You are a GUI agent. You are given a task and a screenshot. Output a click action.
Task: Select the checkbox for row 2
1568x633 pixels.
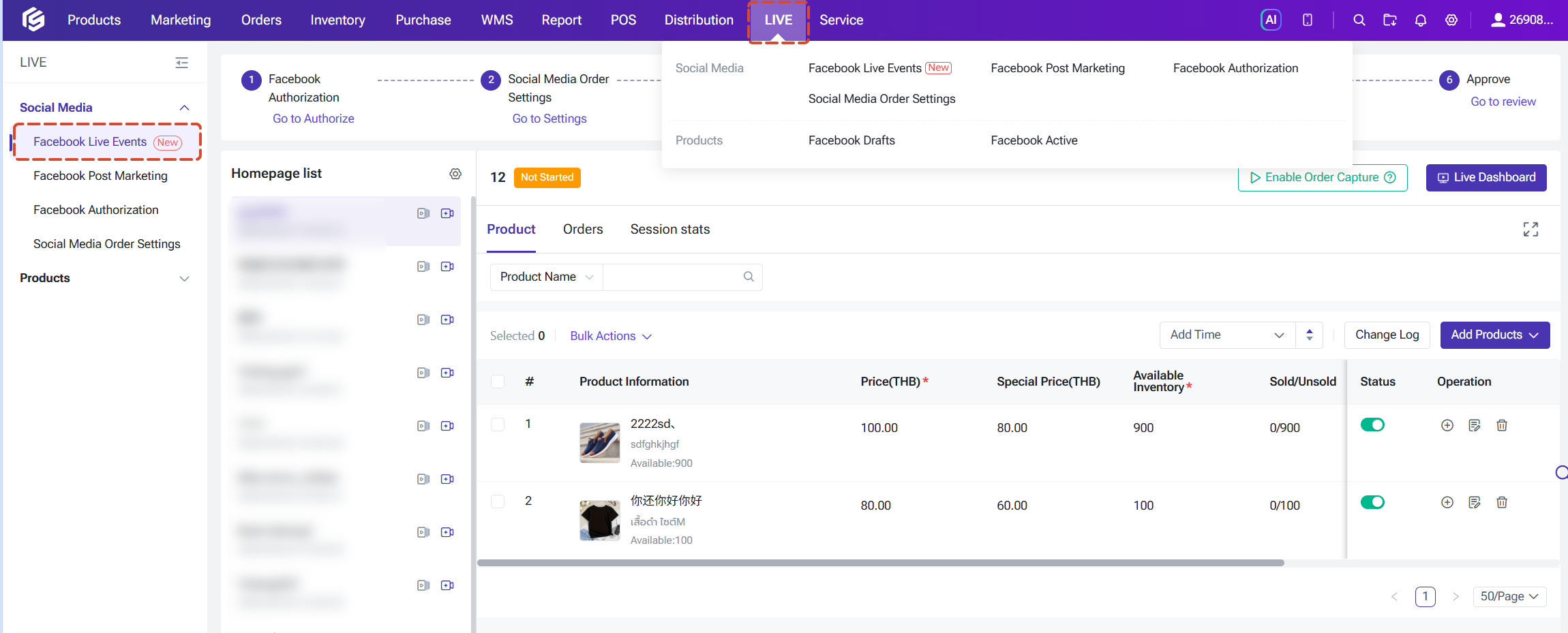point(498,501)
